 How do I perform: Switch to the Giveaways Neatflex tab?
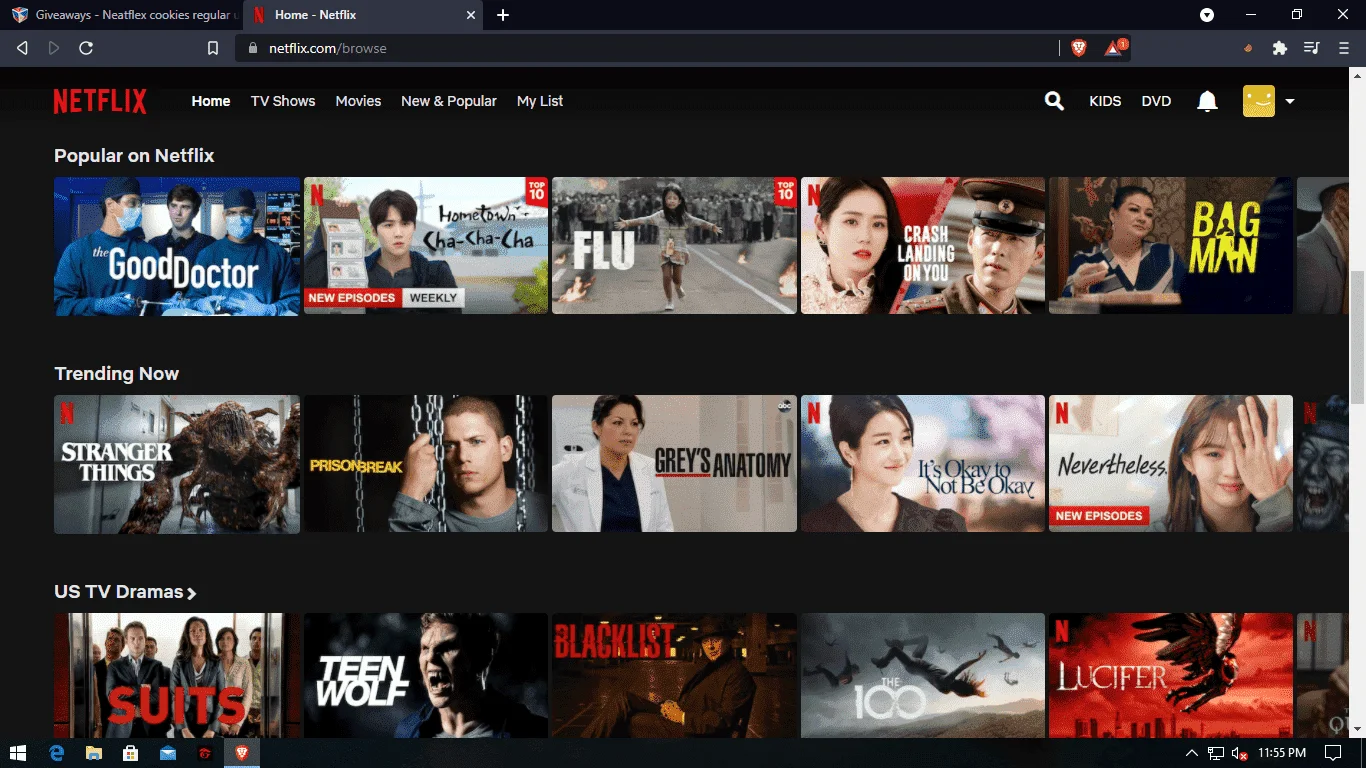[x=123, y=15]
